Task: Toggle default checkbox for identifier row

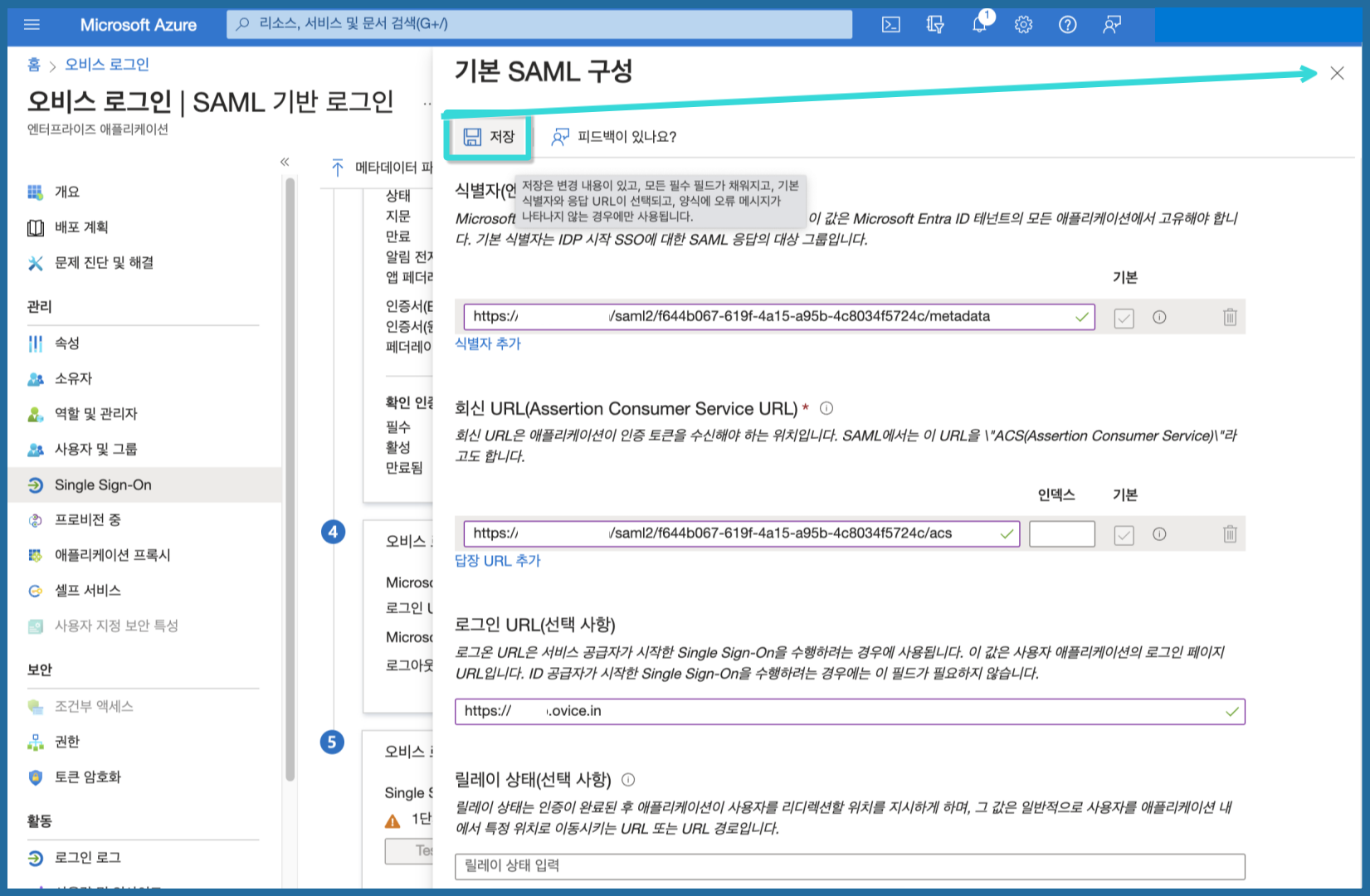Action: click(x=1124, y=318)
